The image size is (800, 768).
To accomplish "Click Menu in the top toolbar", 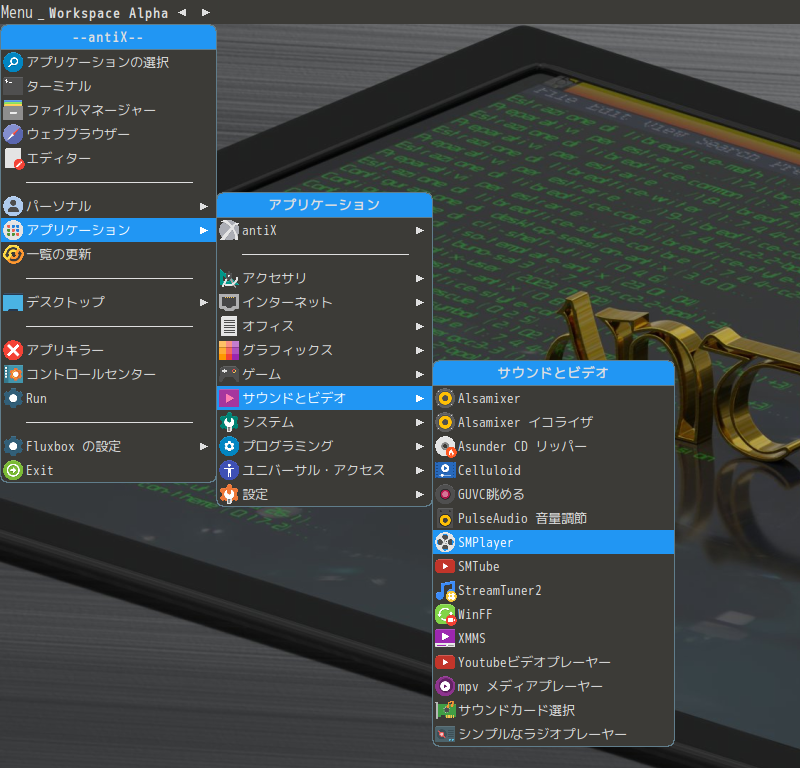I will (x=17, y=12).
